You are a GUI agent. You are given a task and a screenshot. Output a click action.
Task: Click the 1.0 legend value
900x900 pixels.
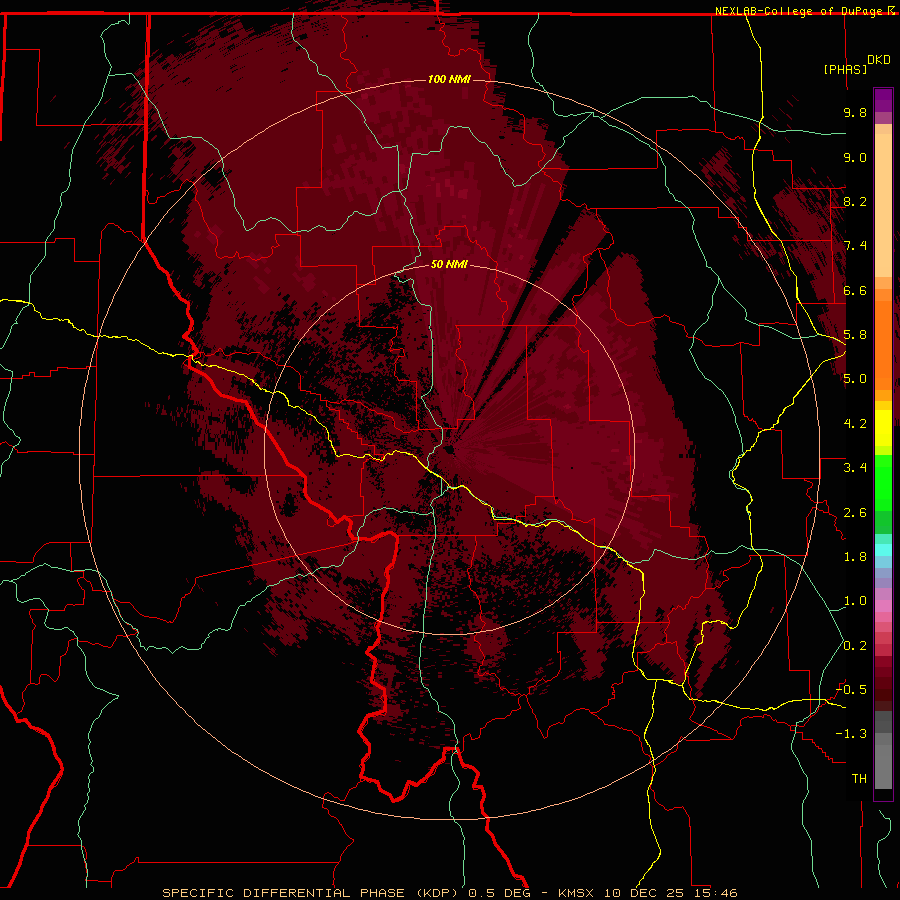click(855, 601)
